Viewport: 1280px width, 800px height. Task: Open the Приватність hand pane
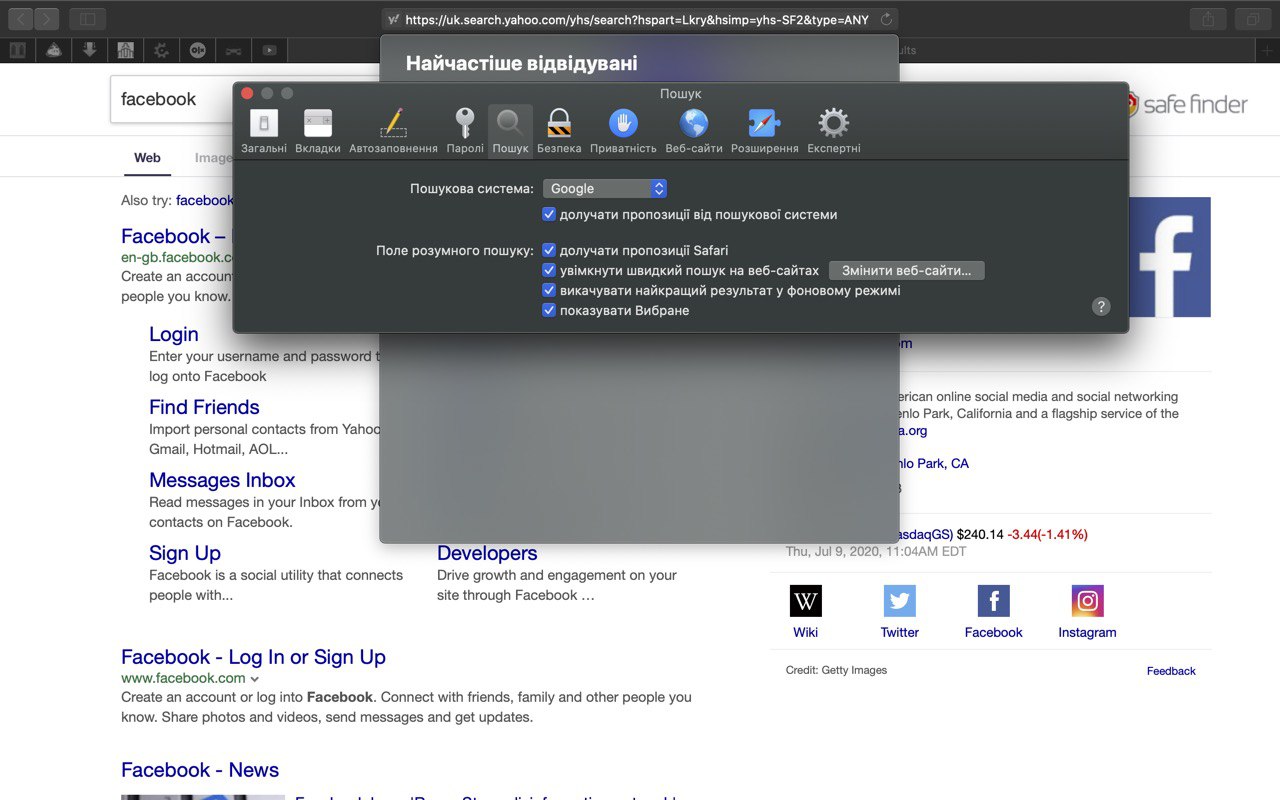point(623,132)
